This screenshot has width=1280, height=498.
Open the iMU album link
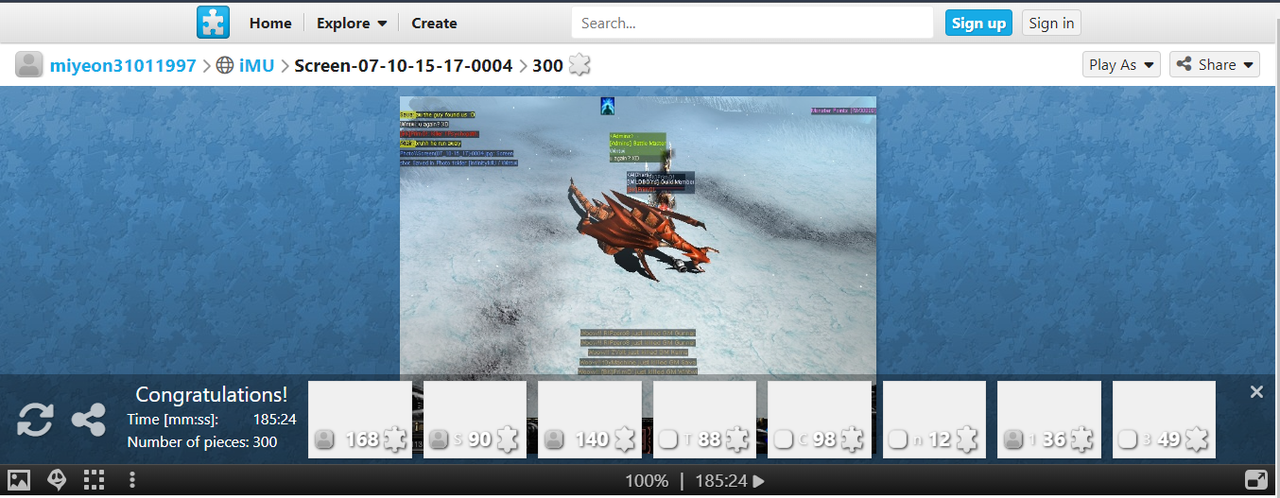point(257,65)
